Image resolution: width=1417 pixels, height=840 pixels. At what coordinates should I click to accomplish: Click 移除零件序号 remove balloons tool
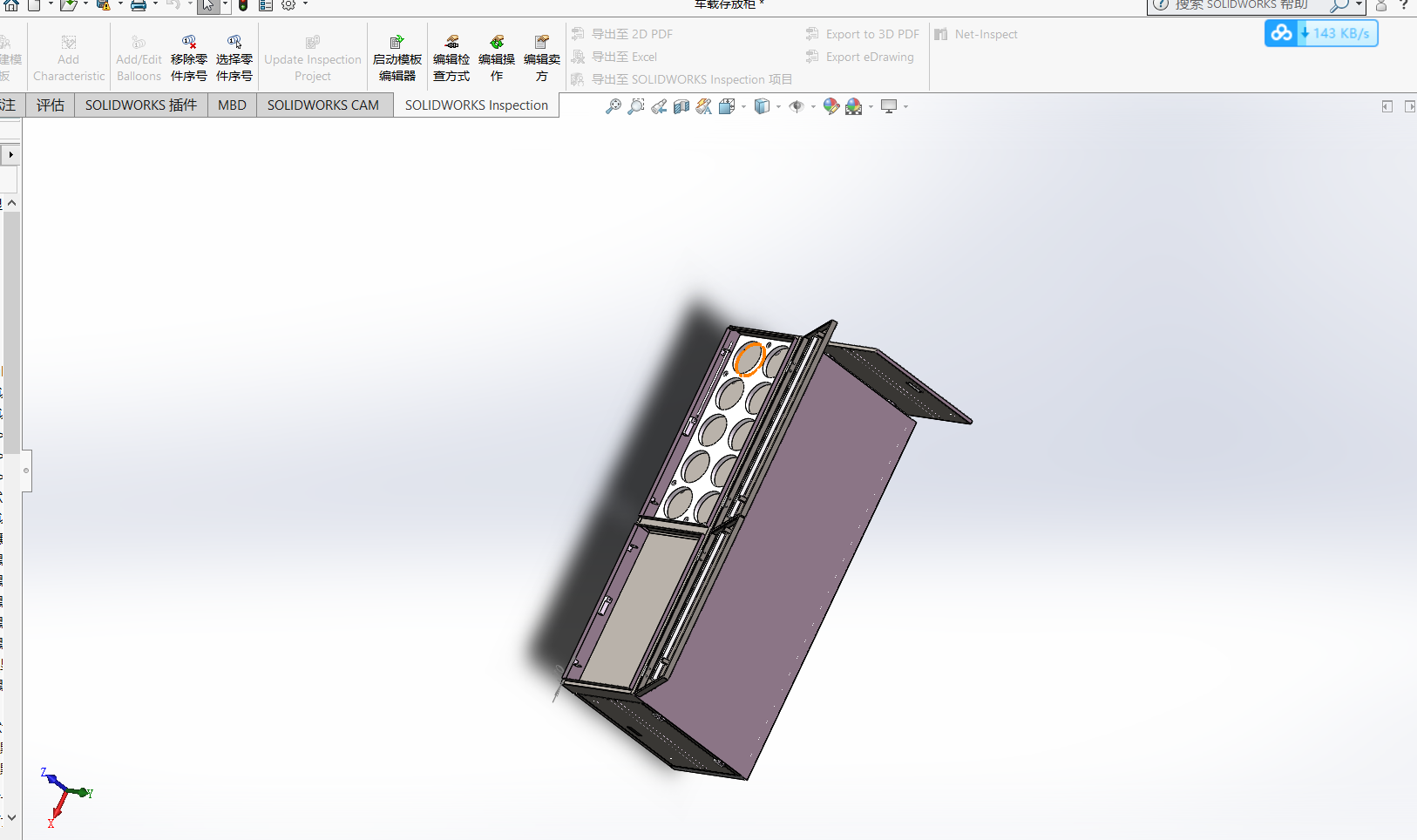189,58
